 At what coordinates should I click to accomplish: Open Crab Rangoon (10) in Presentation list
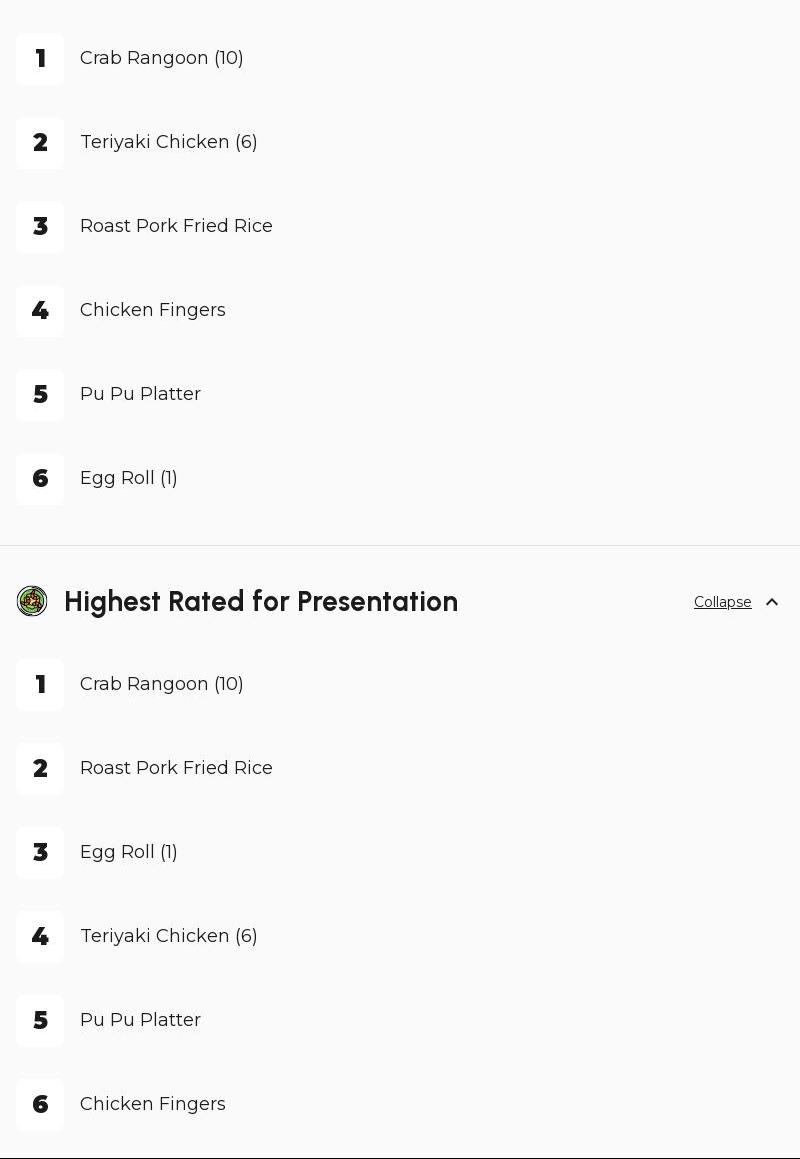click(162, 684)
